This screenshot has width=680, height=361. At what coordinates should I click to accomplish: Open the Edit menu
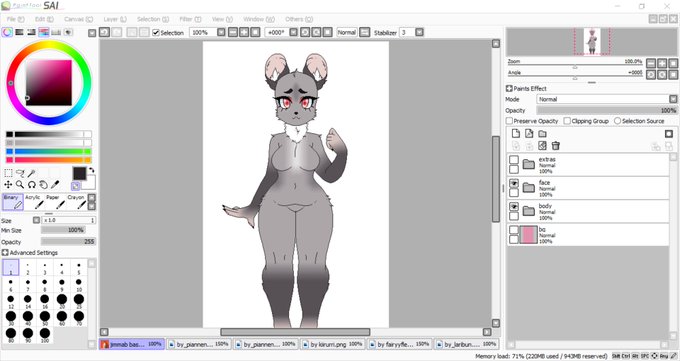[44, 19]
